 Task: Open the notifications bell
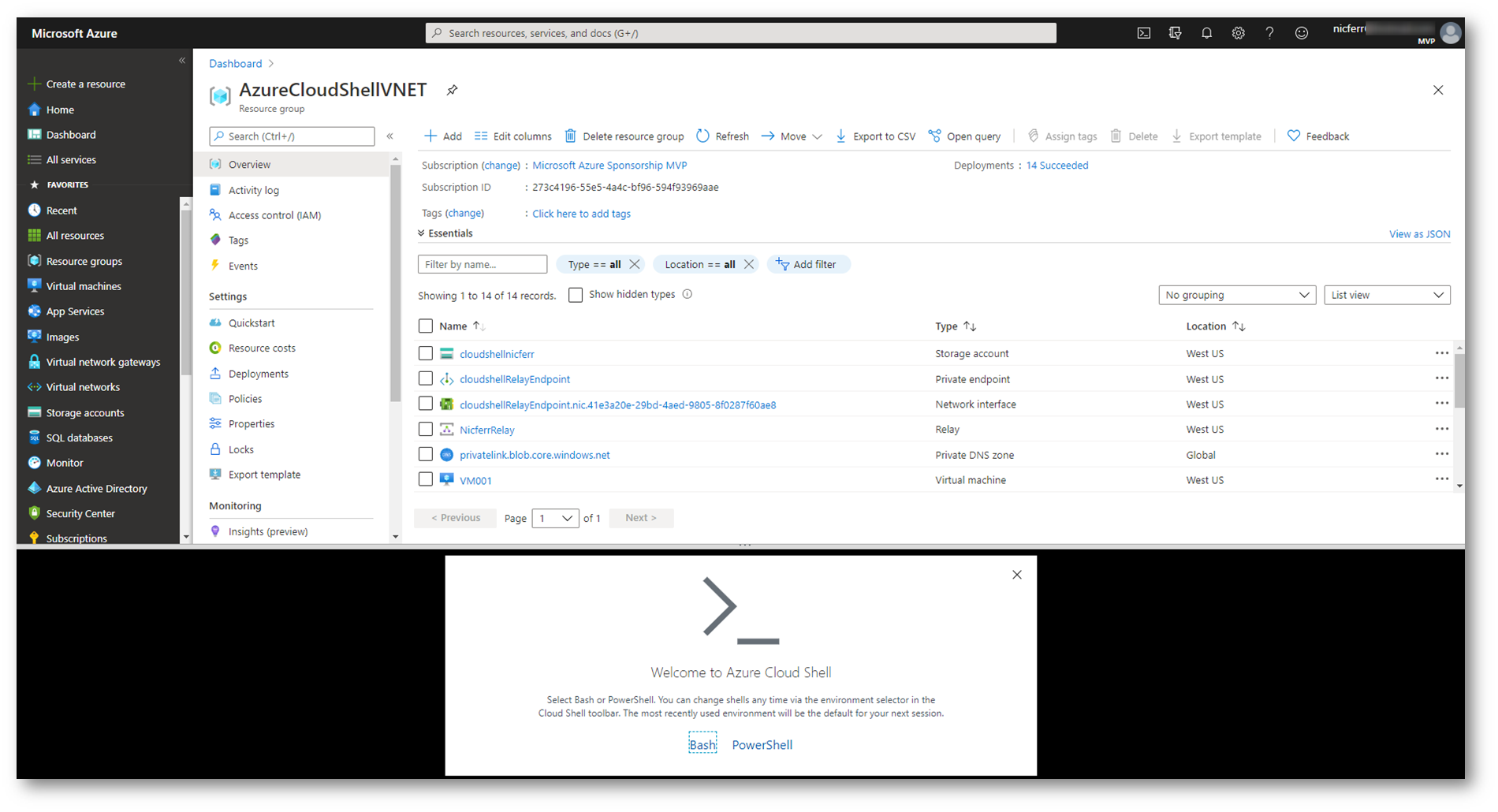[x=1206, y=33]
